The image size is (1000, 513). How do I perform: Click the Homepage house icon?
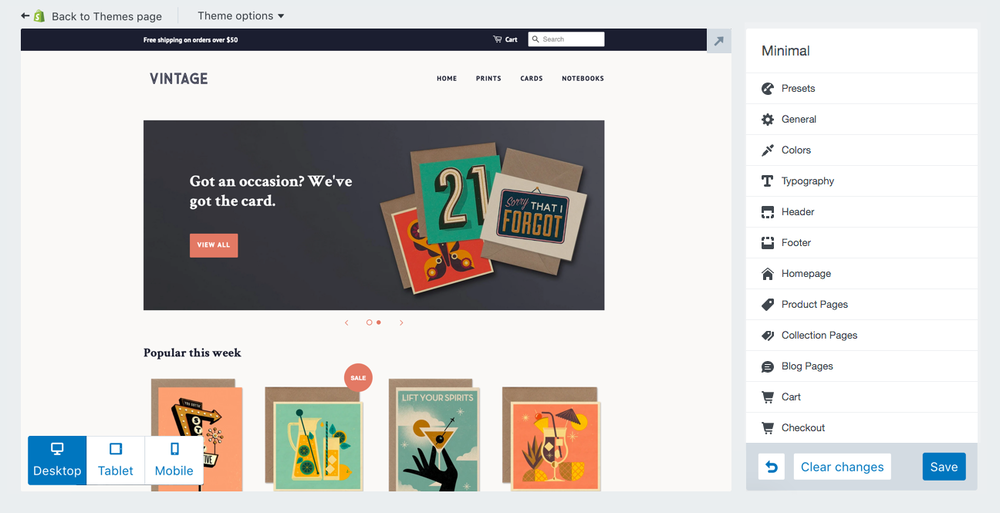[768, 274]
